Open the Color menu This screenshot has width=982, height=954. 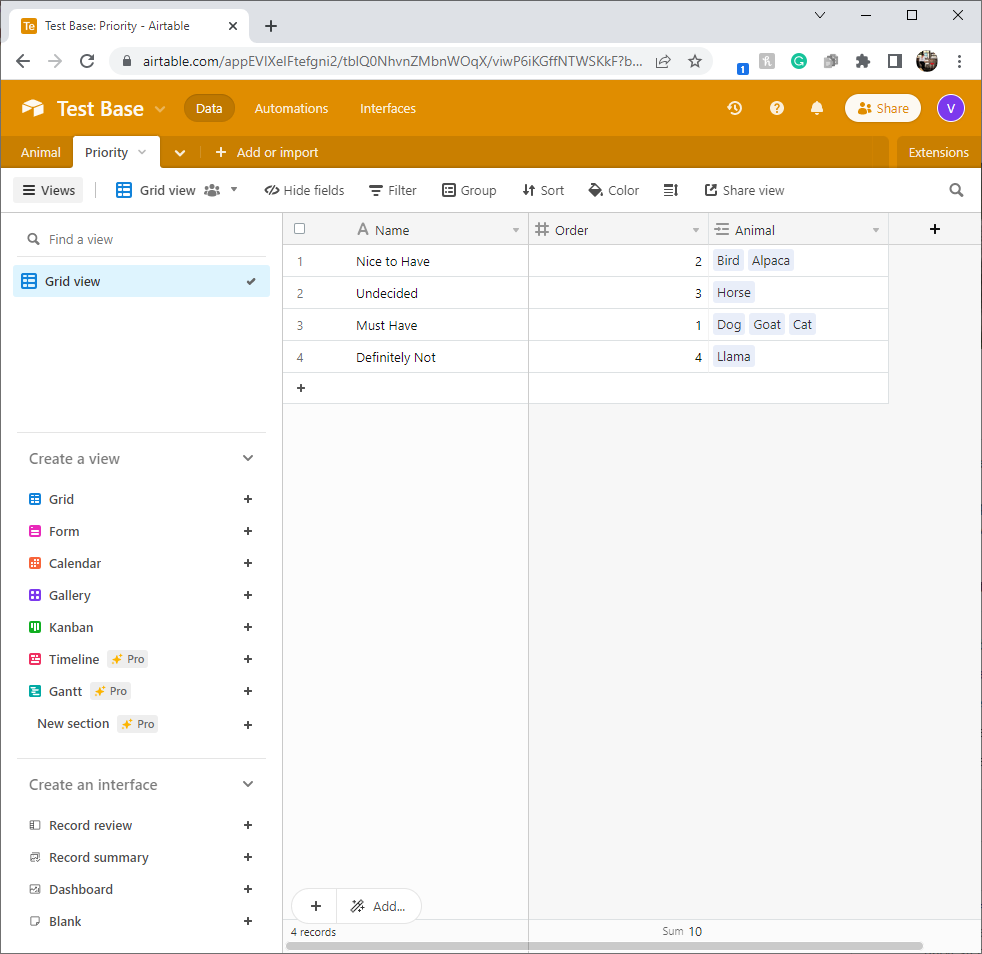614,190
